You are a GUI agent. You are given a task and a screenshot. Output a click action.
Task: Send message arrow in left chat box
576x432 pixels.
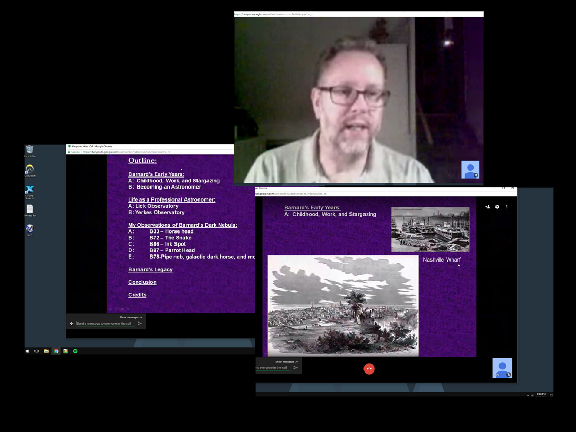[140, 324]
